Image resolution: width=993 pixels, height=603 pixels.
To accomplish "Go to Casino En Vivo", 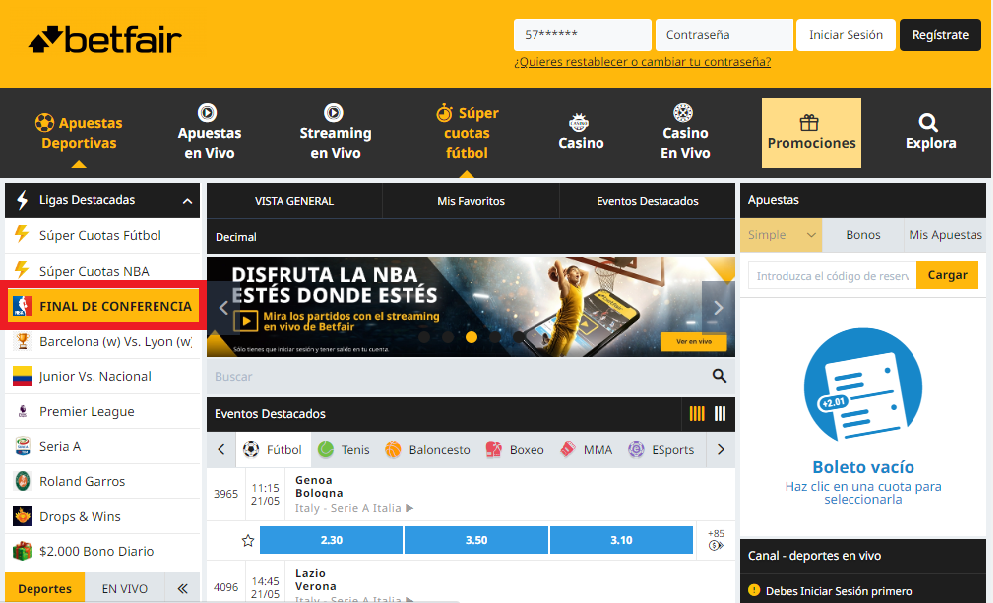I will (x=685, y=132).
